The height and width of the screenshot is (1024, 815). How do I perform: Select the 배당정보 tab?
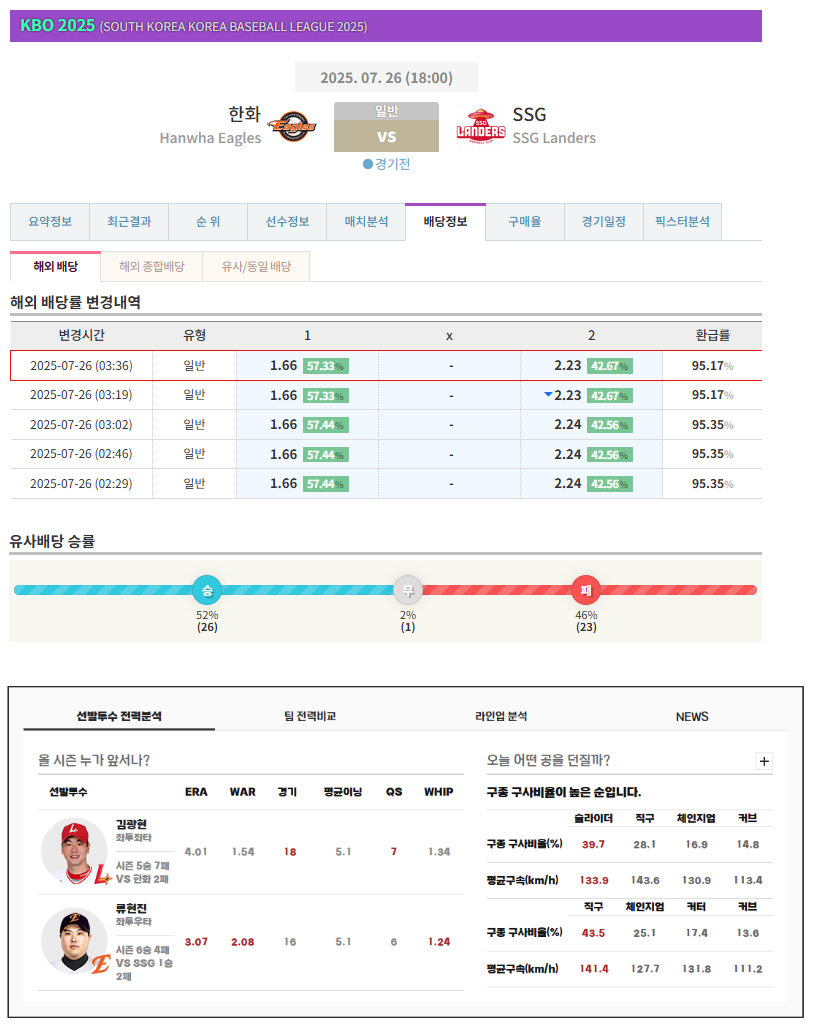point(445,221)
